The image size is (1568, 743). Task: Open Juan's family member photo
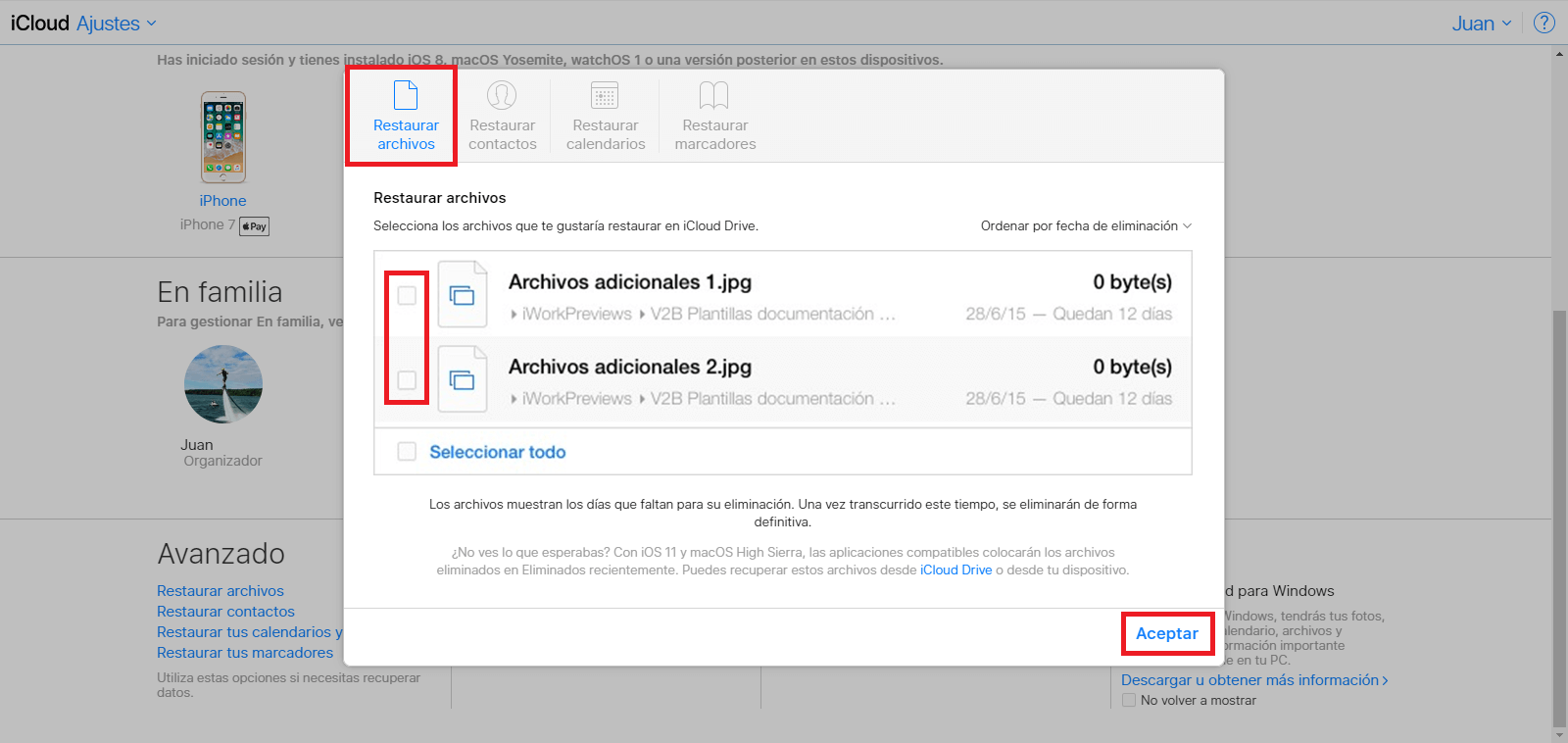223,384
